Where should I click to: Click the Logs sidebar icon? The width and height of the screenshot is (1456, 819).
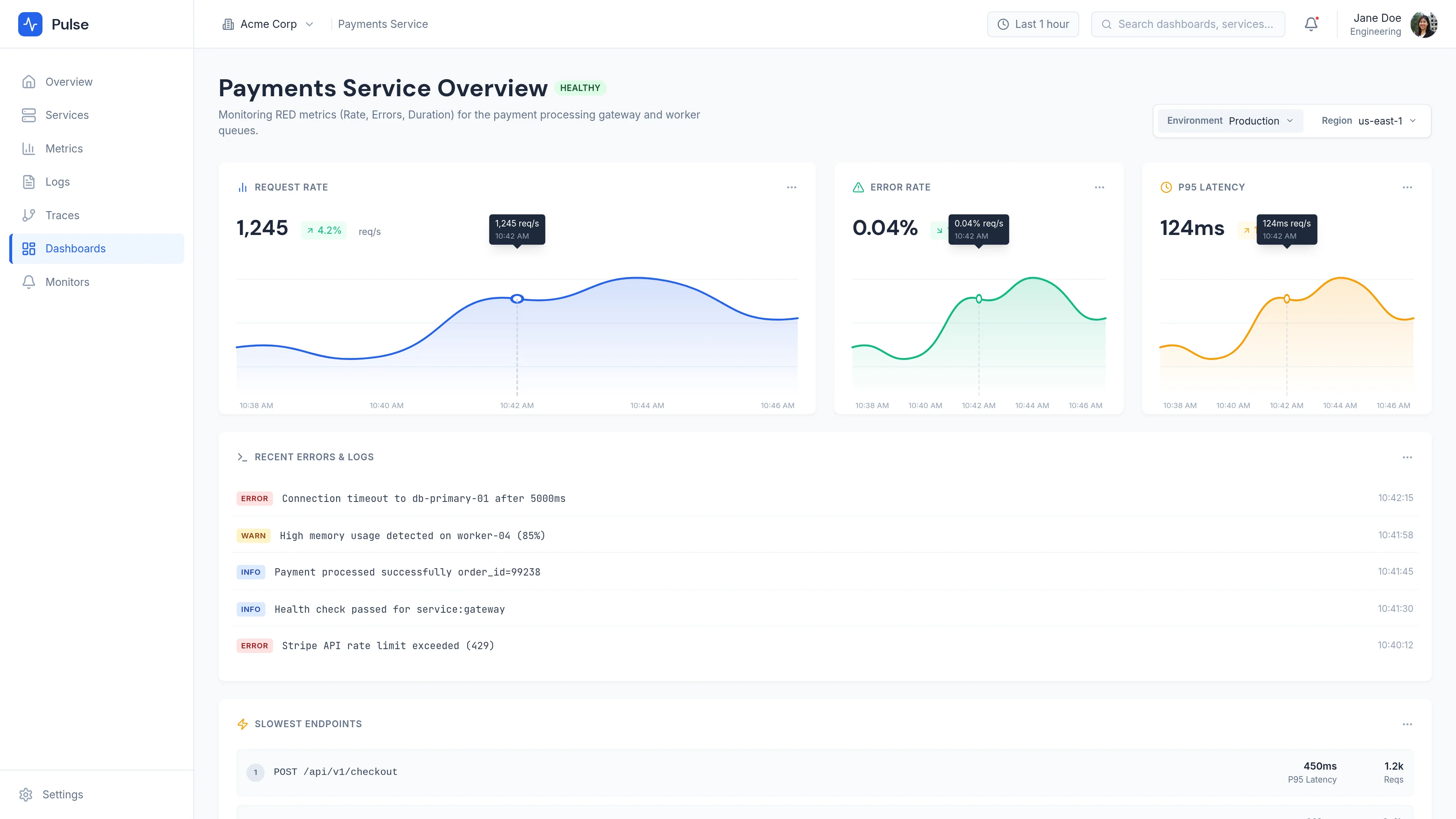(x=29, y=182)
